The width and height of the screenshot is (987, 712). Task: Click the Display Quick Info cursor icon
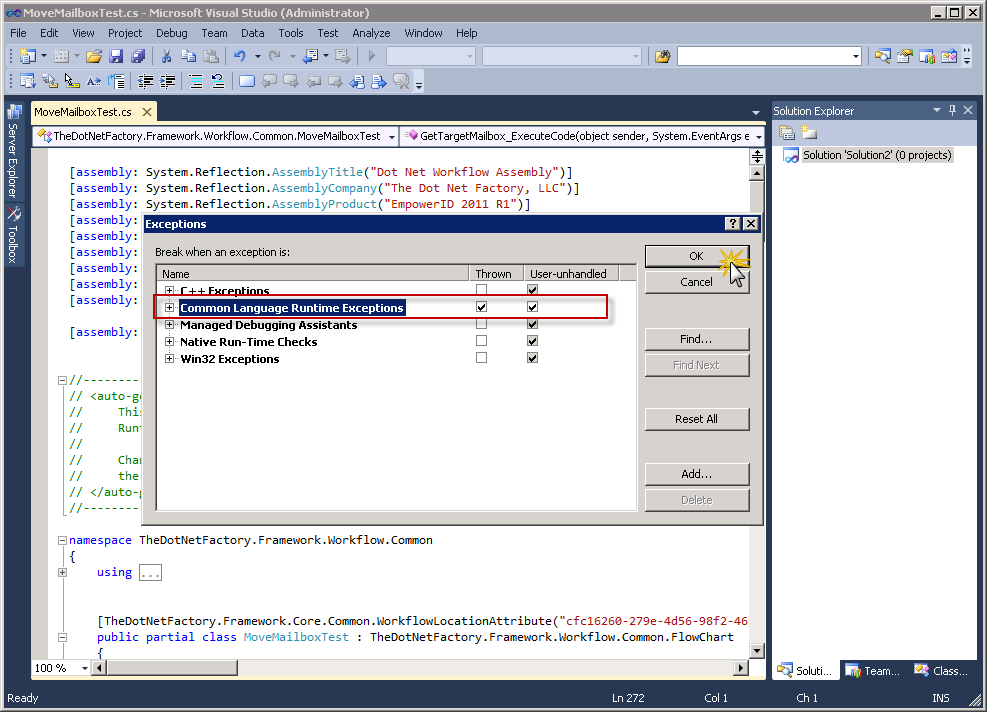72,81
